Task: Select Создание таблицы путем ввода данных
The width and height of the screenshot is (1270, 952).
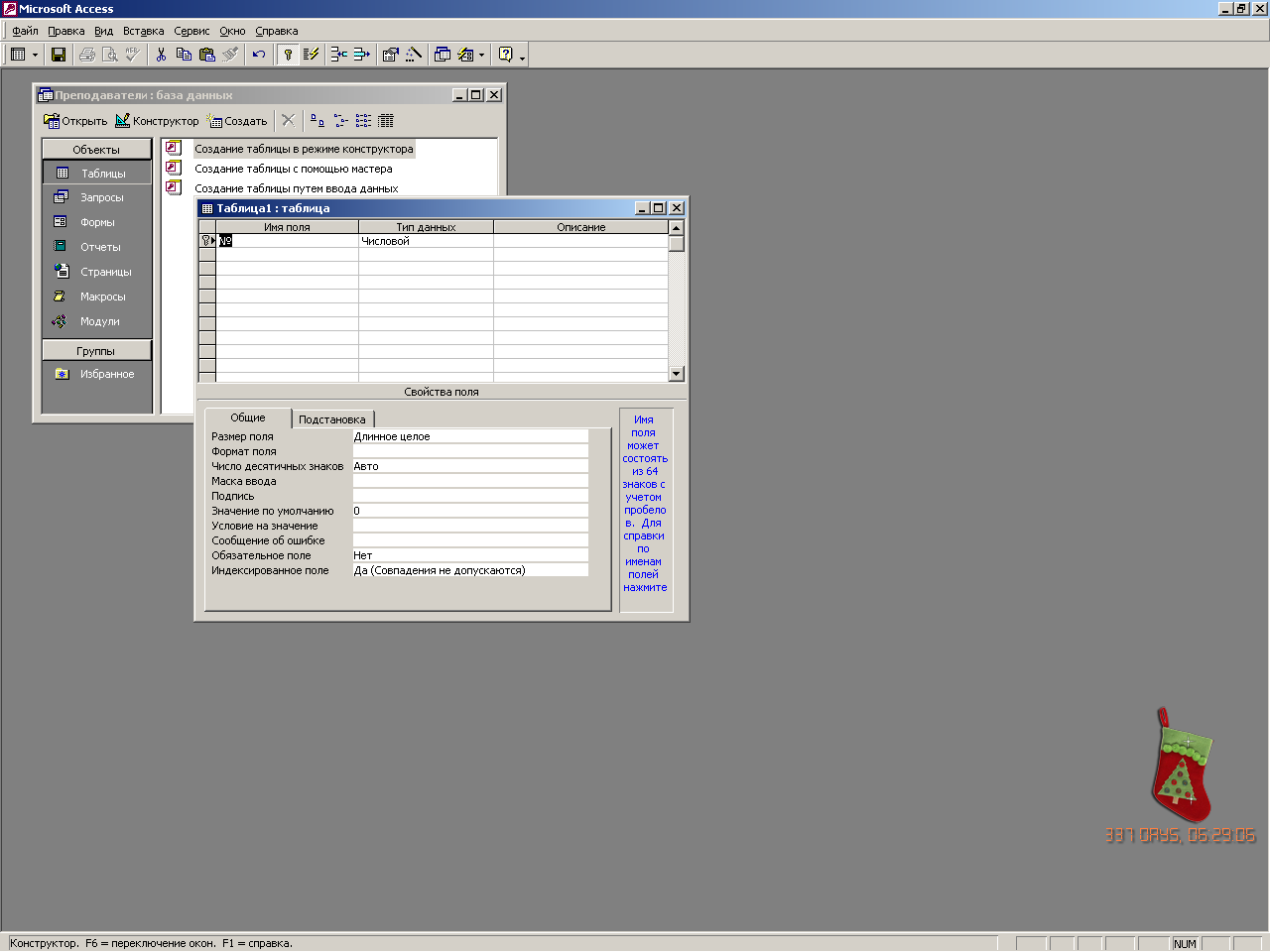Action: 296,188
